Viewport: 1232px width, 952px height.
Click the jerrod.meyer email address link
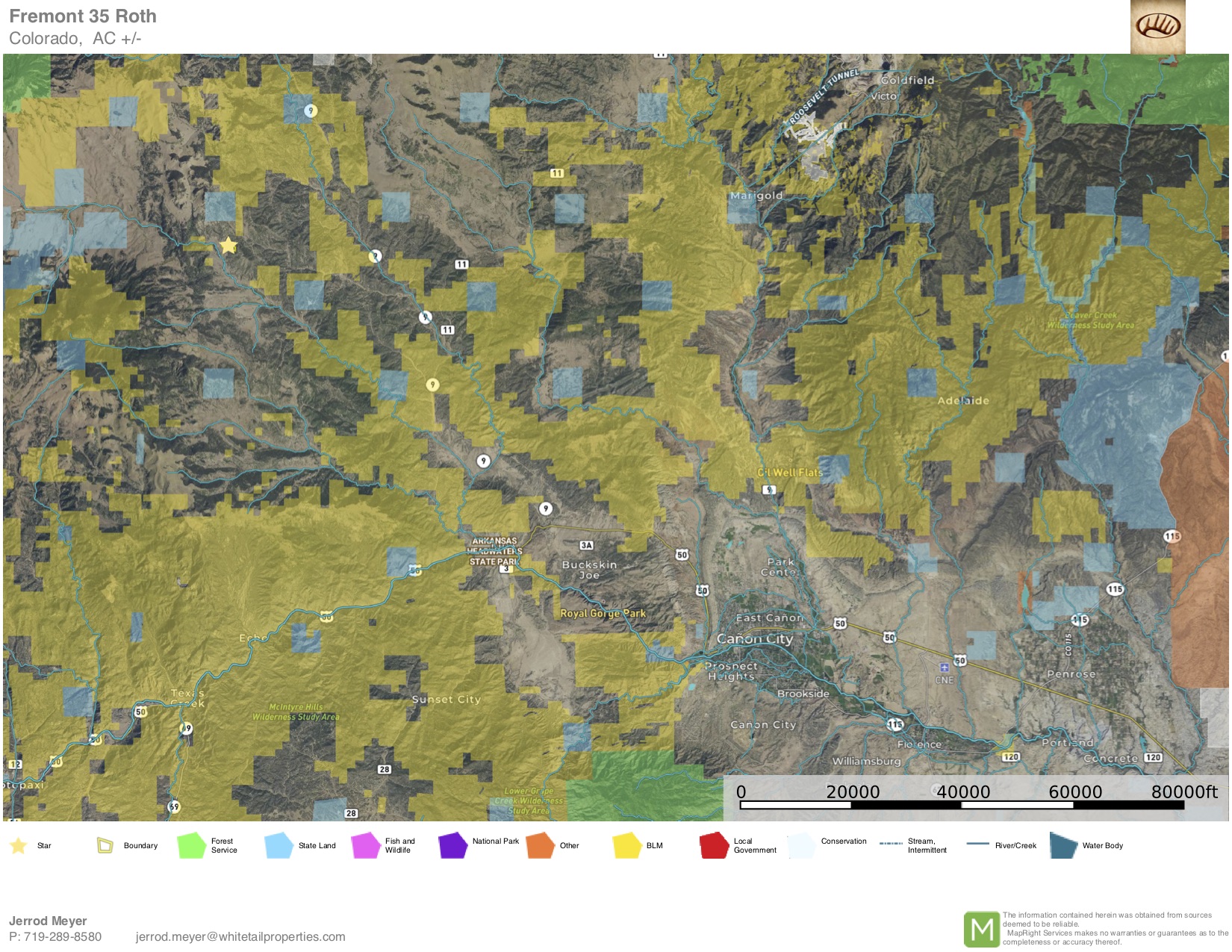click(240, 936)
